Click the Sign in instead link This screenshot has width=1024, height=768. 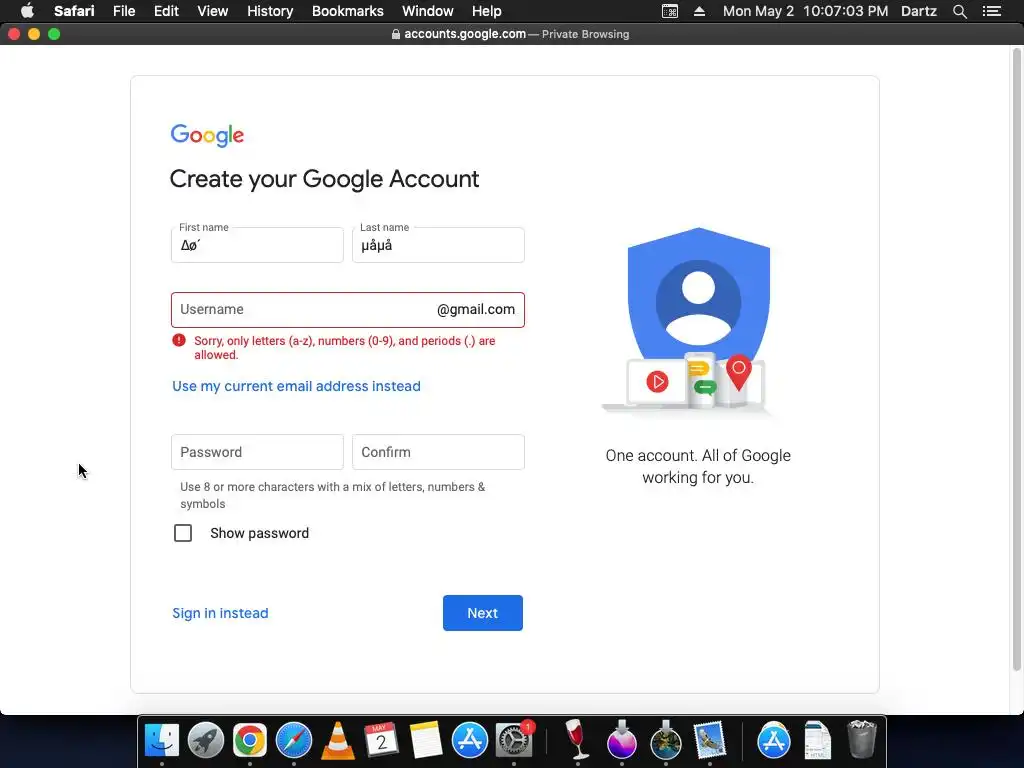220,613
